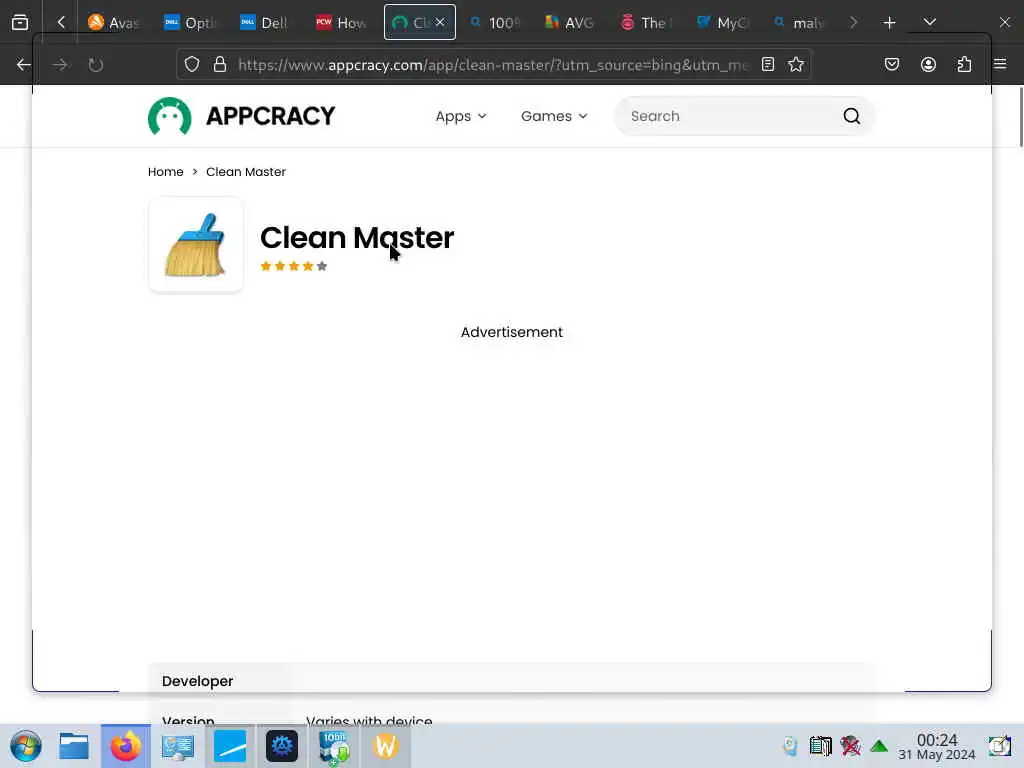The image size is (1024, 768).
Task: Click Firefox icon in taskbar
Action: click(x=125, y=746)
